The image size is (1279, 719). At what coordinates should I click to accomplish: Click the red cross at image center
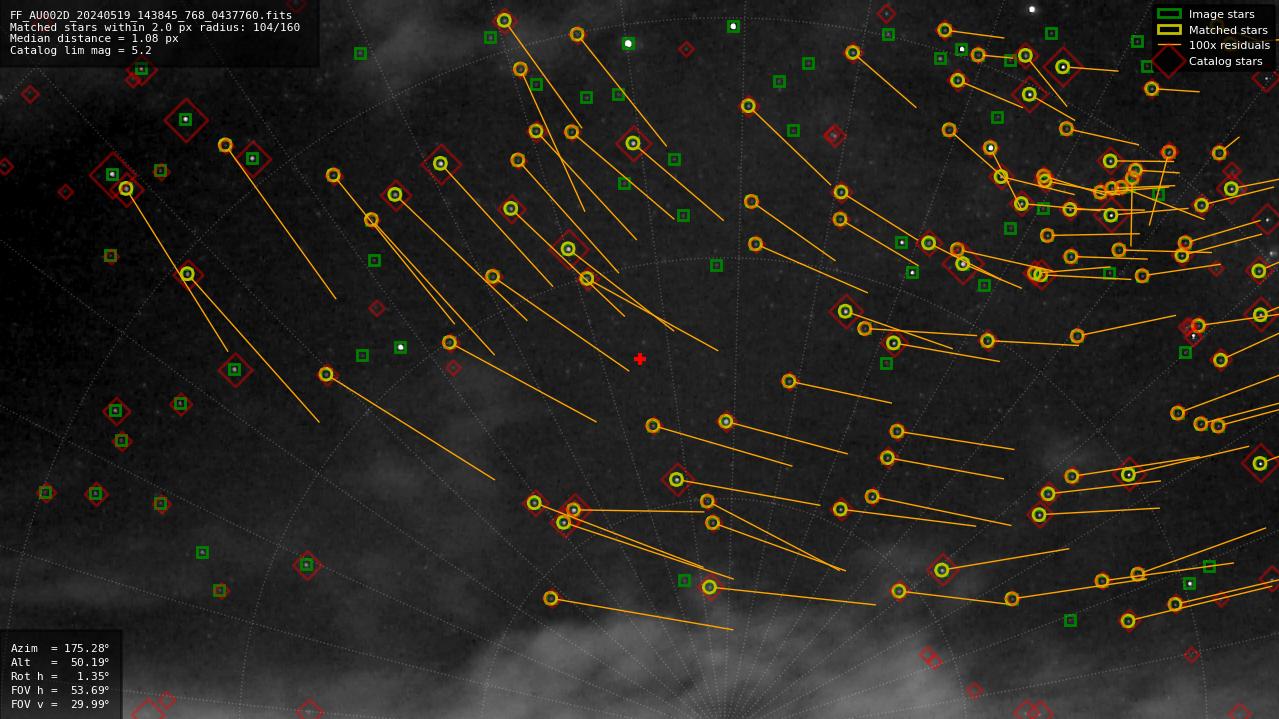(x=640, y=359)
